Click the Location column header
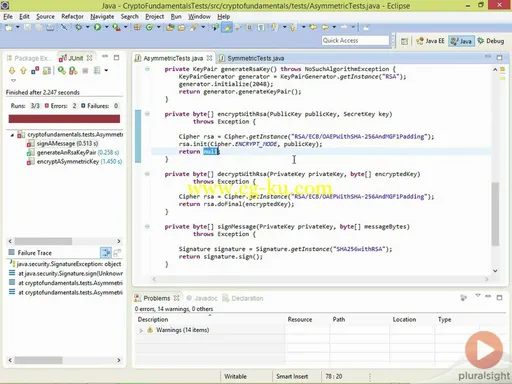This screenshot has height=384, width=512. pyautogui.click(x=404, y=319)
